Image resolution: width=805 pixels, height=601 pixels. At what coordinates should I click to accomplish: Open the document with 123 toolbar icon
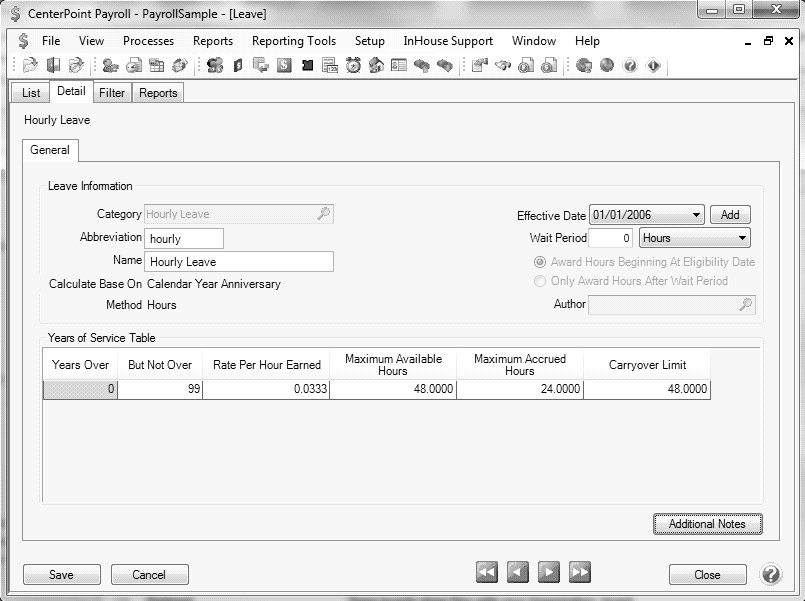click(x=330, y=65)
